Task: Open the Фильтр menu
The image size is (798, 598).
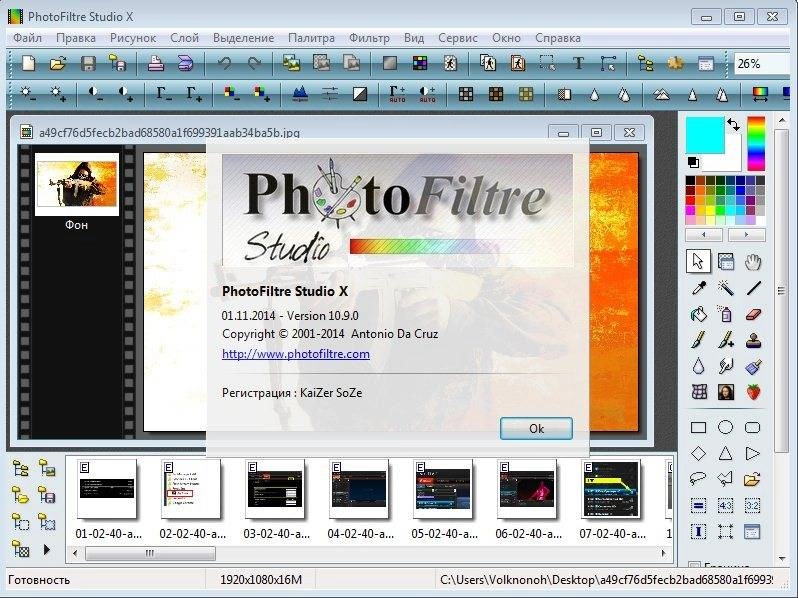Action: (x=369, y=38)
